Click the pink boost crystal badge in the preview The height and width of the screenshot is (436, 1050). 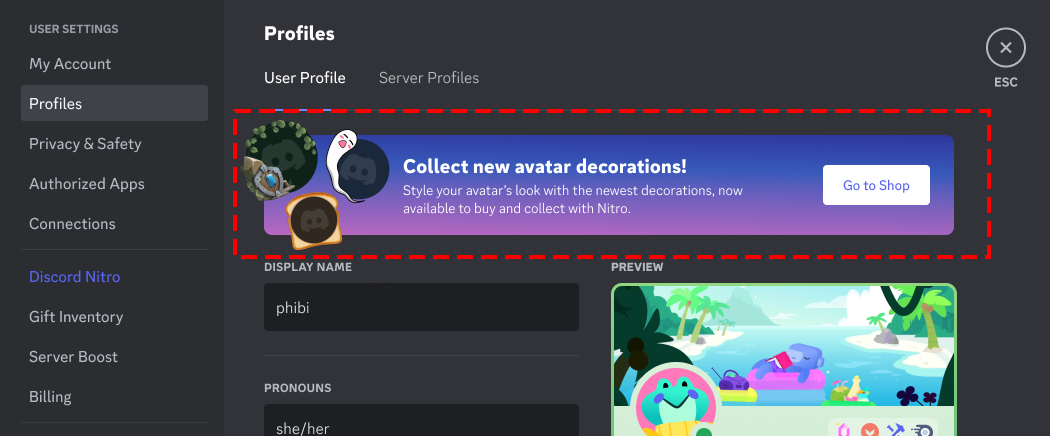[x=844, y=430]
